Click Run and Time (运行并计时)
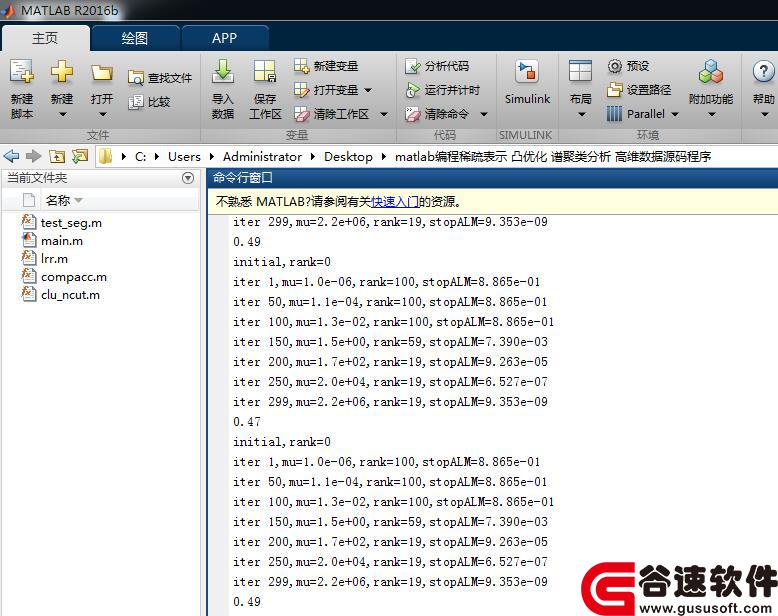The height and width of the screenshot is (616, 778). click(x=442, y=90)
